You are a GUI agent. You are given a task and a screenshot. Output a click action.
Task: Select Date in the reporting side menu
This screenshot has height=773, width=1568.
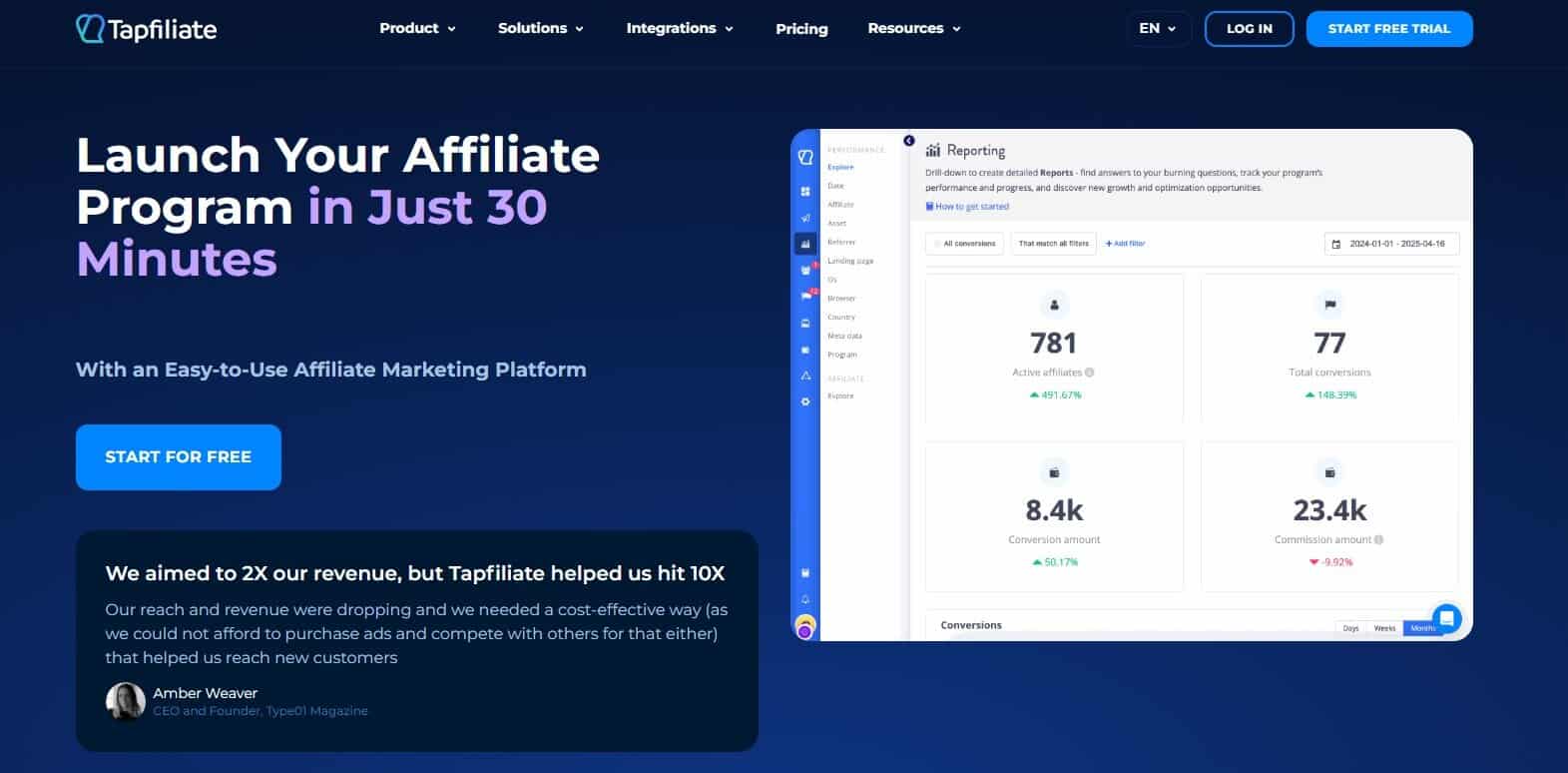point(835,186)
